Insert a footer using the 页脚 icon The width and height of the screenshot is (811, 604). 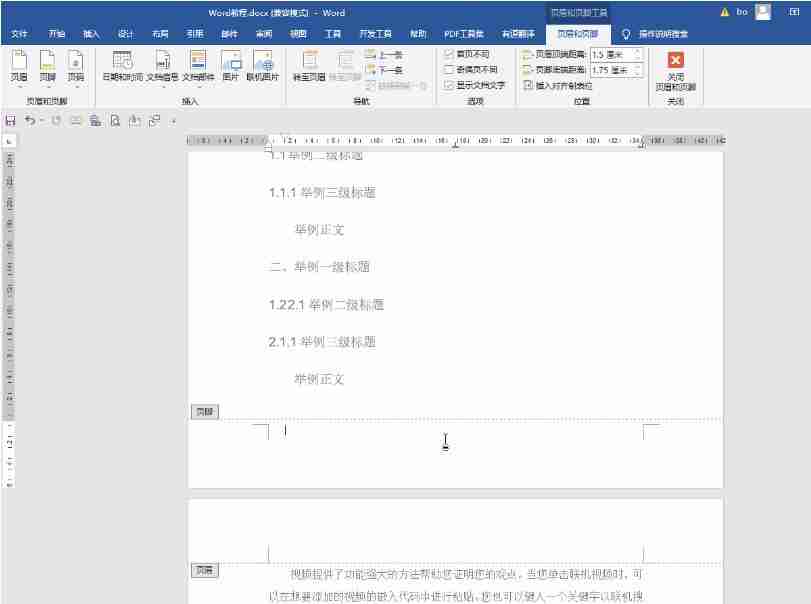pyautogui.click(x=46, y=68)
